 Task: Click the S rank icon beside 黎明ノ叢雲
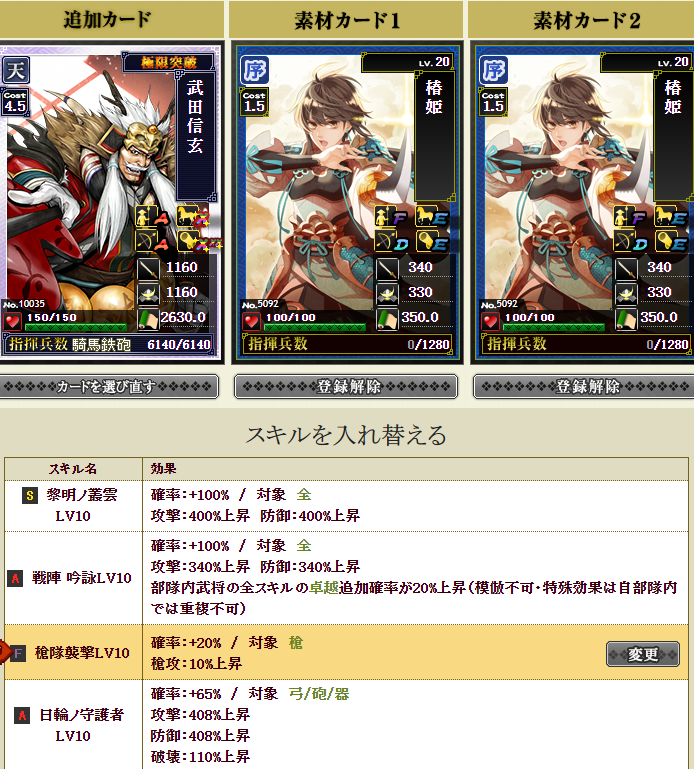click(x=30, y=495)
